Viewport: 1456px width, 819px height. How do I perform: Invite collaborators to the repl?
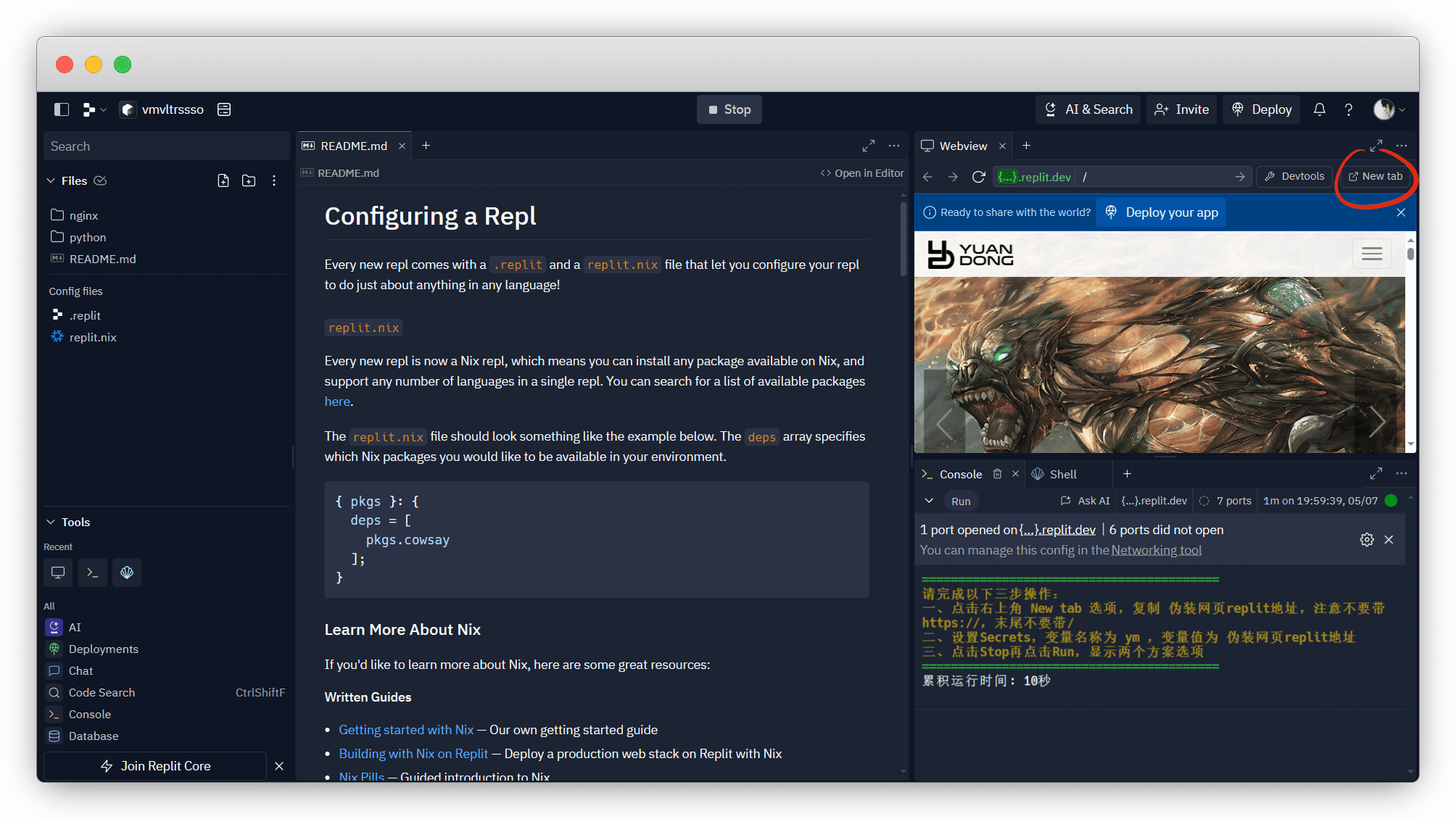pyautogui.click(x=1182, y=109)
